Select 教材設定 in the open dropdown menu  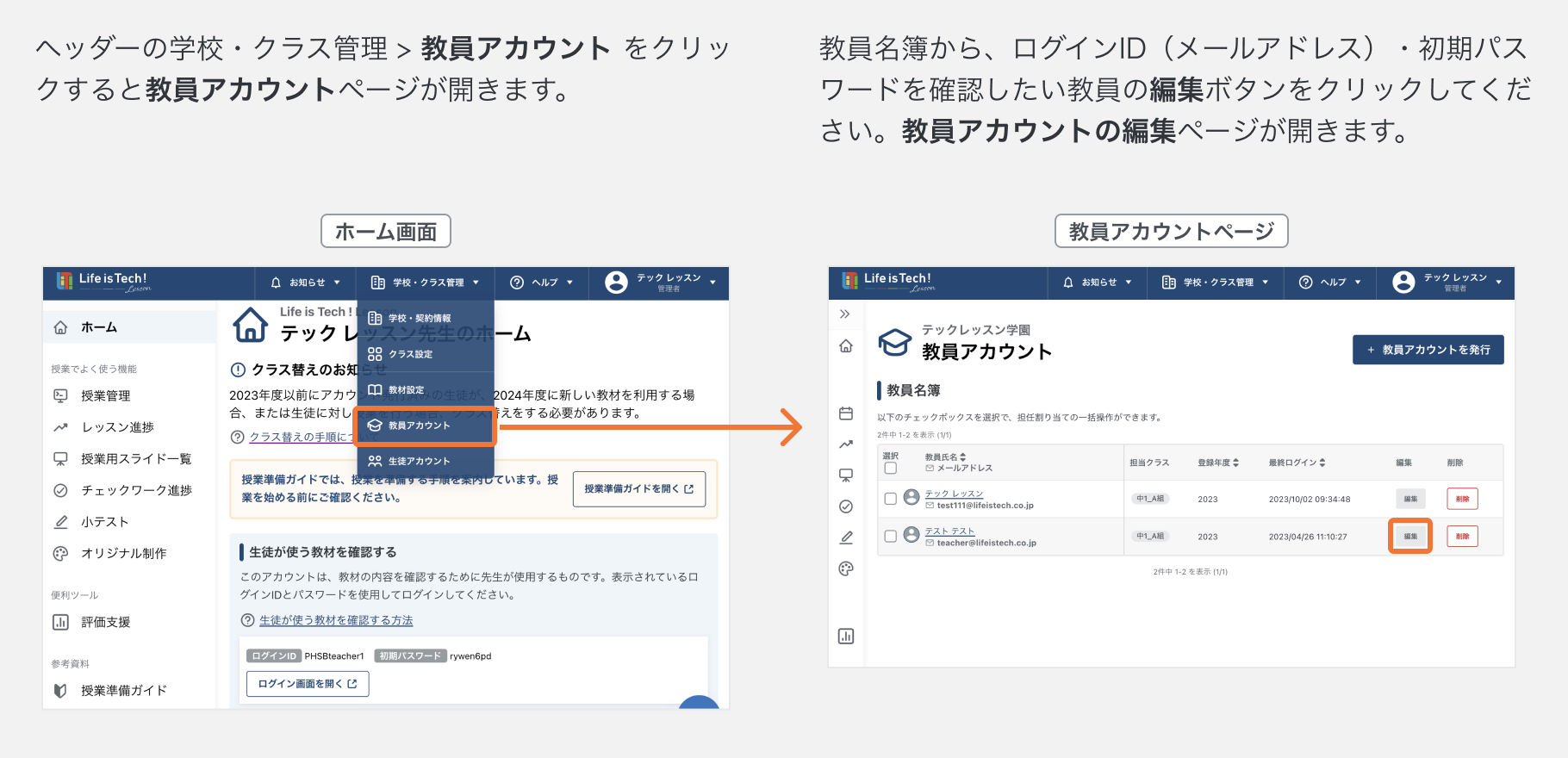click(x=426, y=390)
